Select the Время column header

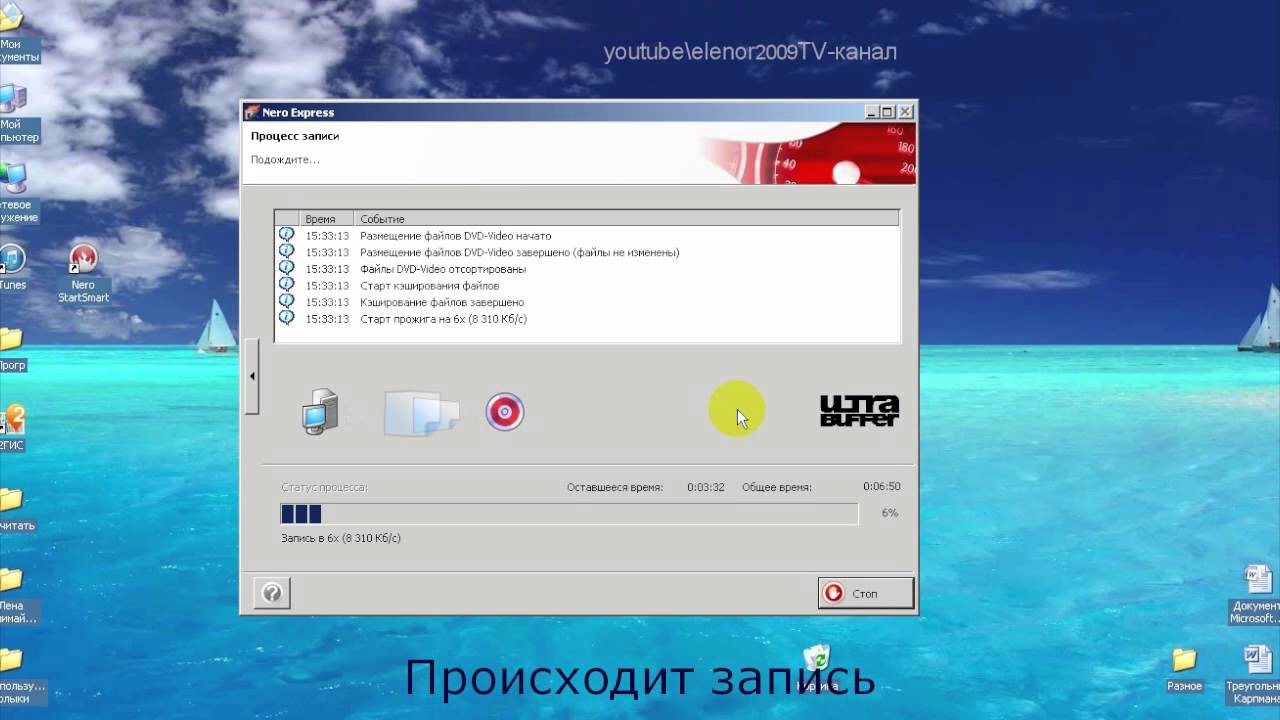326,218
